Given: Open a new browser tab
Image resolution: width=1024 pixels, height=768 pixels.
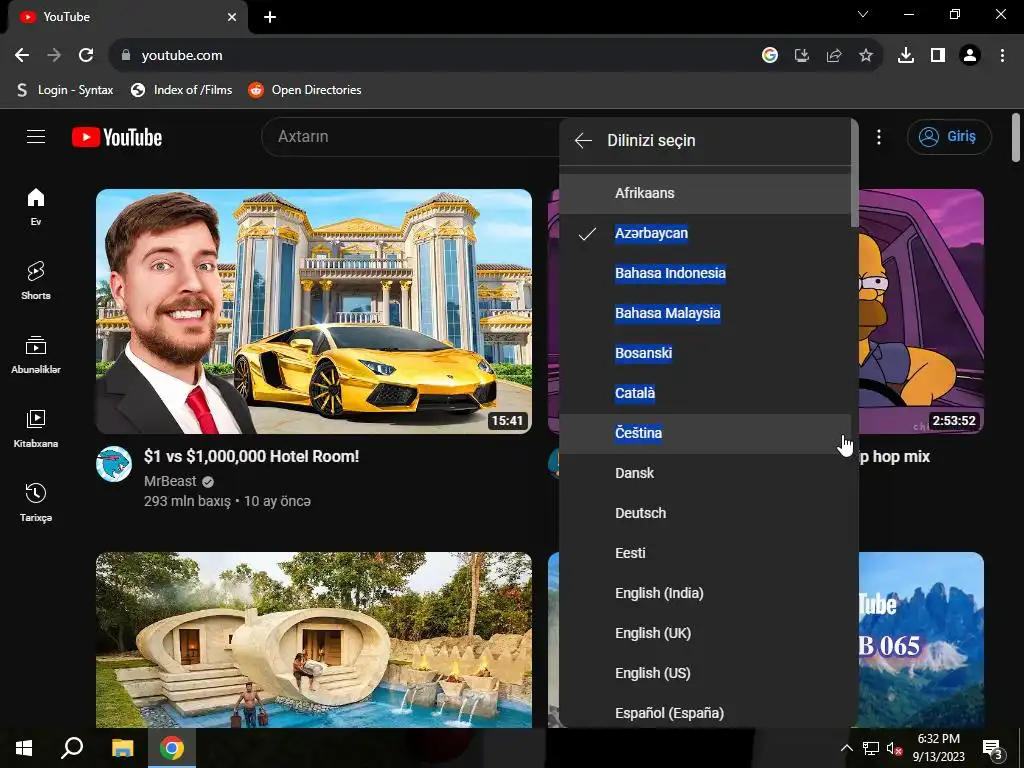Looking at the screenshot, I should click(270, 17).
